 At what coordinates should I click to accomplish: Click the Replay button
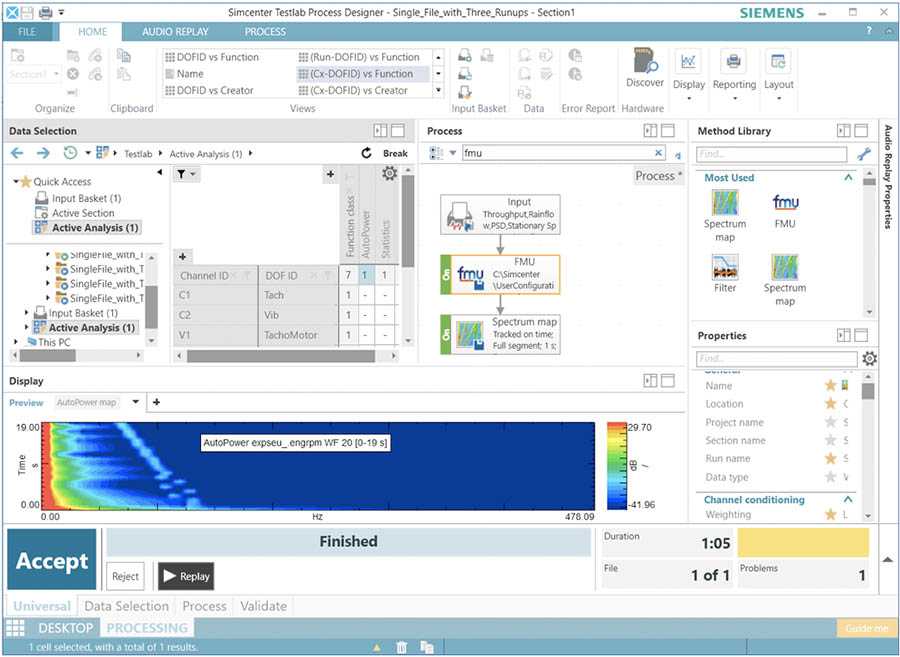click(x=186, y=576)
